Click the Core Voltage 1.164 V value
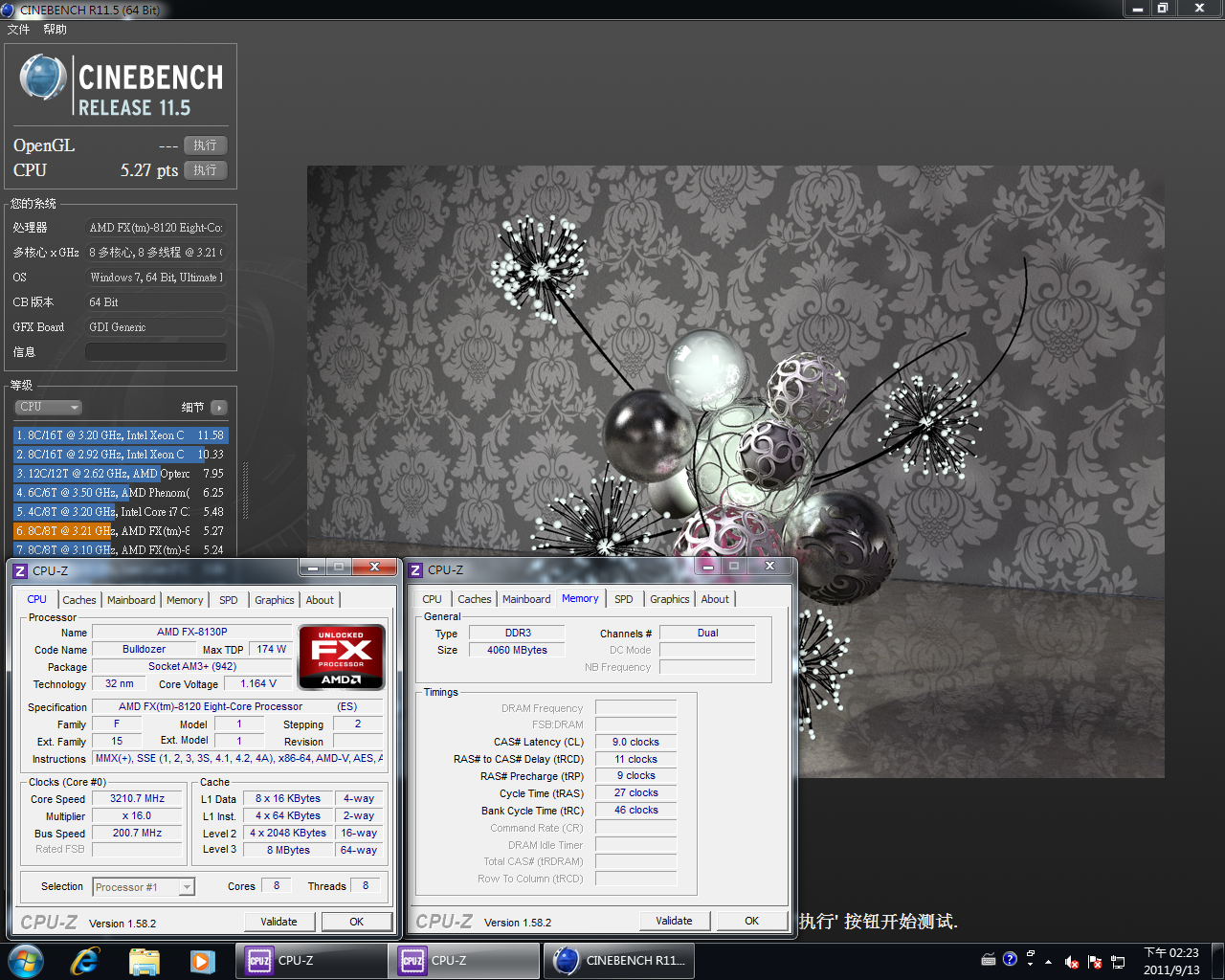The image size is (1225, 980). click(x=258, y=684)
